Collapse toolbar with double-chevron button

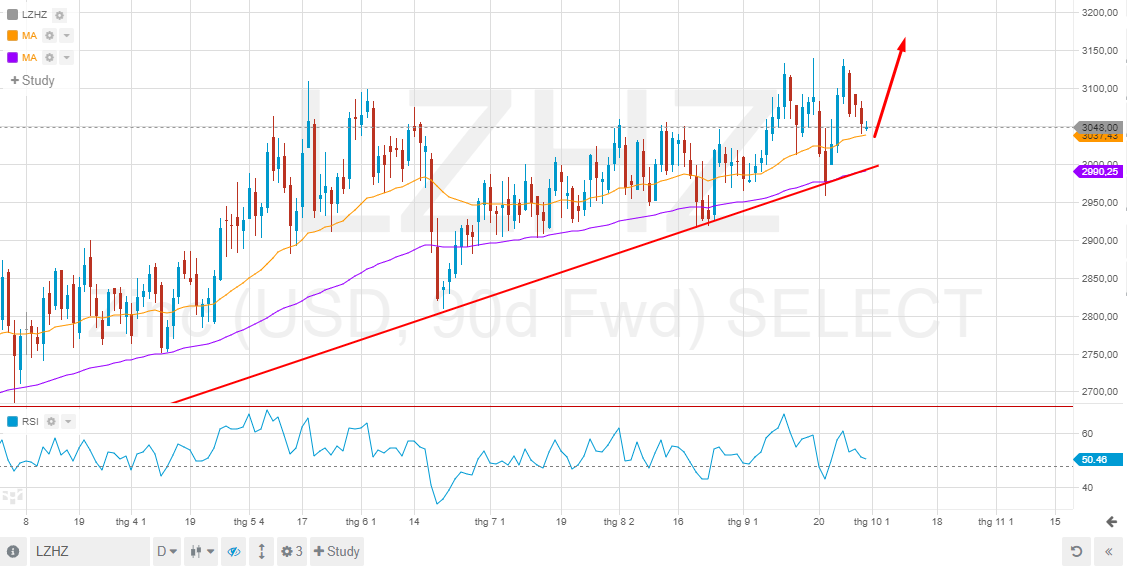[x=1109, y=552]
